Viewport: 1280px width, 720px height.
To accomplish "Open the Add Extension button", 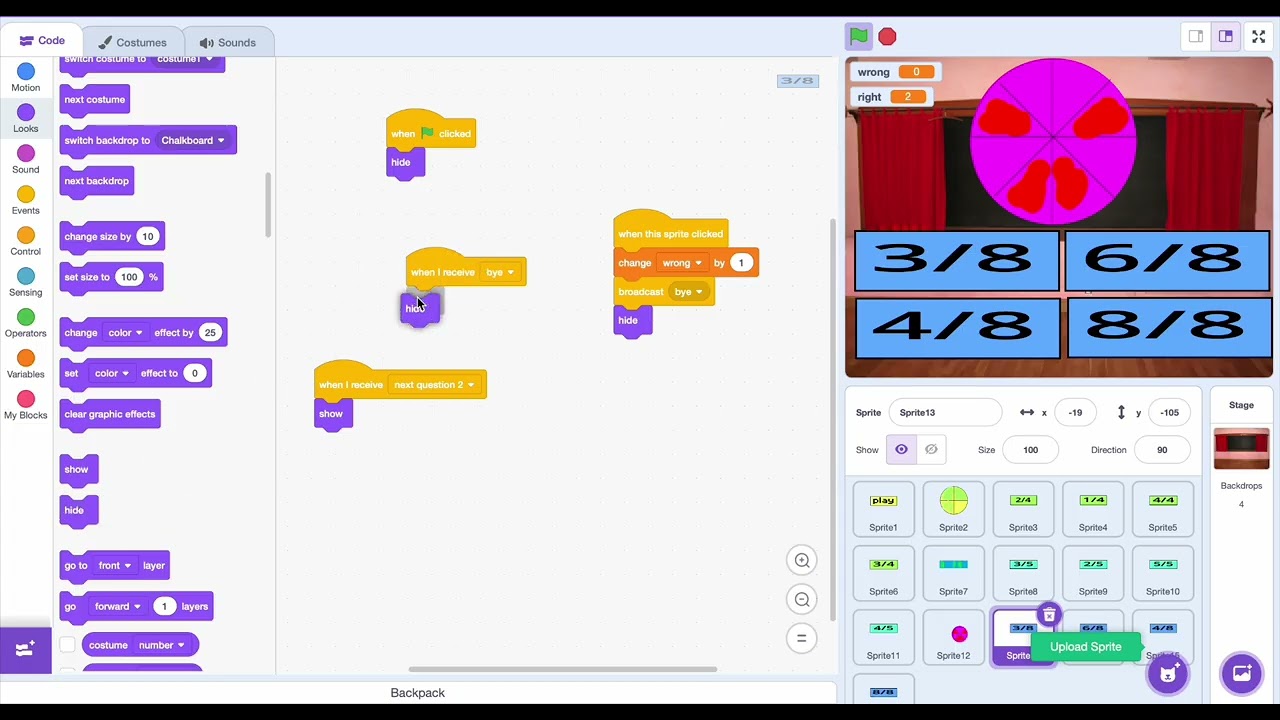I will click(26, 649).
